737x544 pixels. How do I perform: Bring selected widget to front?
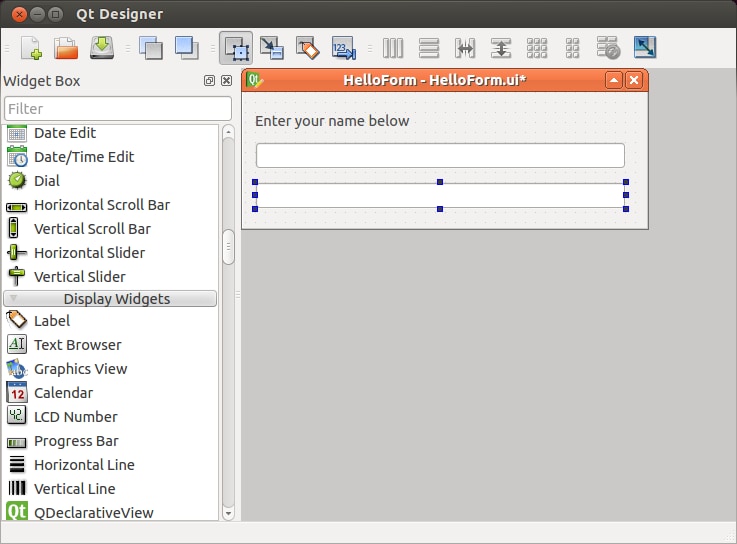click(187, 48)
